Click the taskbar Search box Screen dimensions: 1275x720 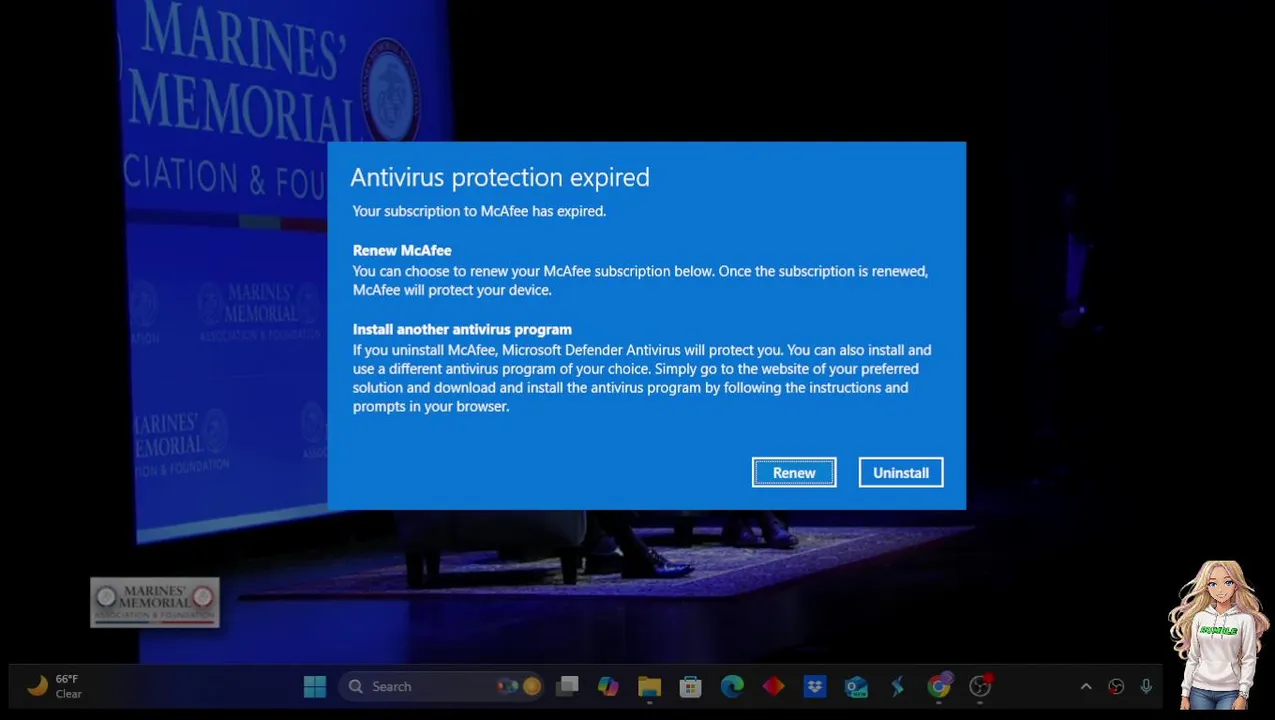(x=443, y=686)
